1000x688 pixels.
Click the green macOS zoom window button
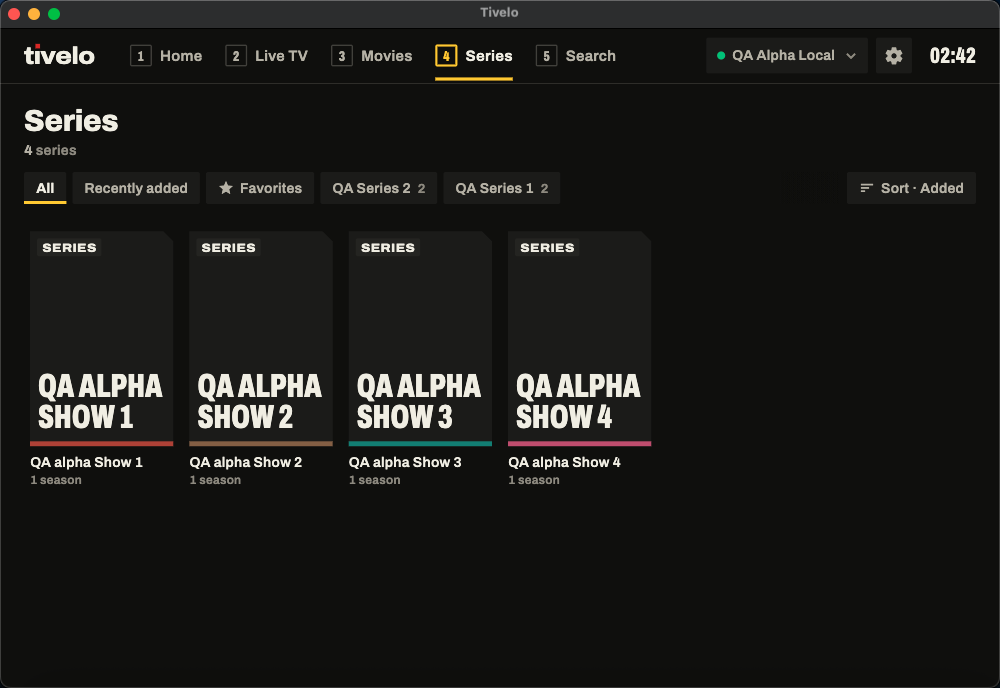tap(54, 14)
